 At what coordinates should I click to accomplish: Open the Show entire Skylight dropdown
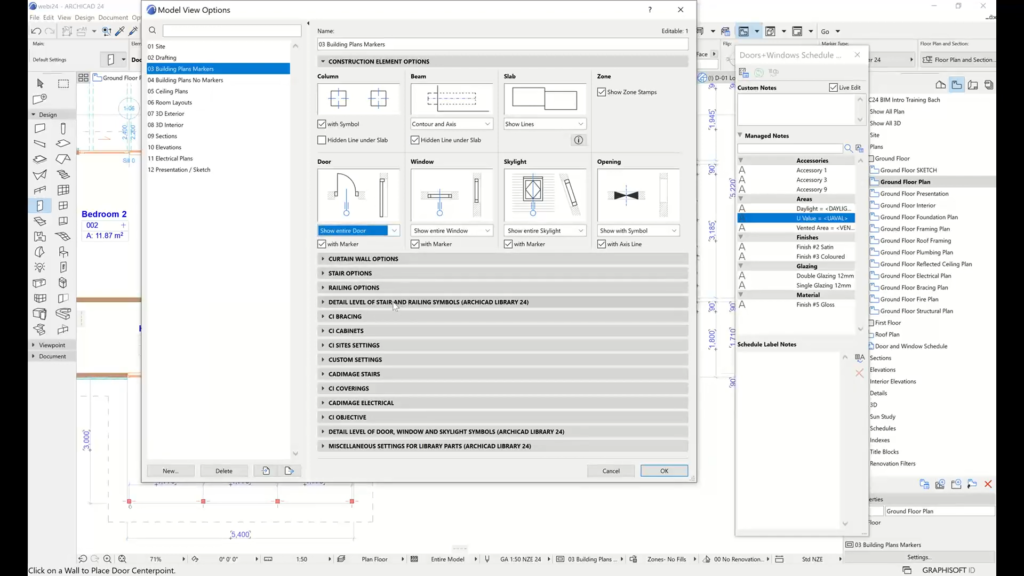(x=545, y=231)
